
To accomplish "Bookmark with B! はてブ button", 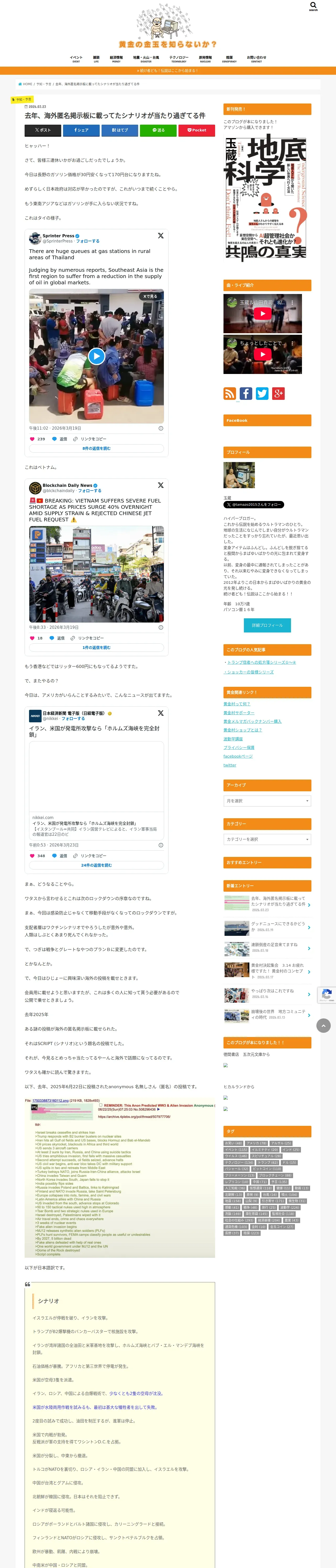I will click(x=120, y=130).
